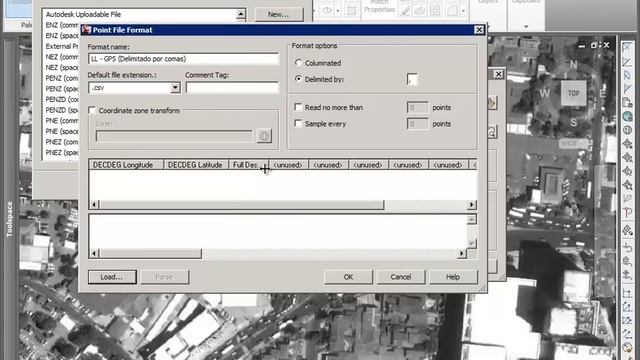Click the S compass label on ViewCube
640x360 pixels.
click(573, 122)
